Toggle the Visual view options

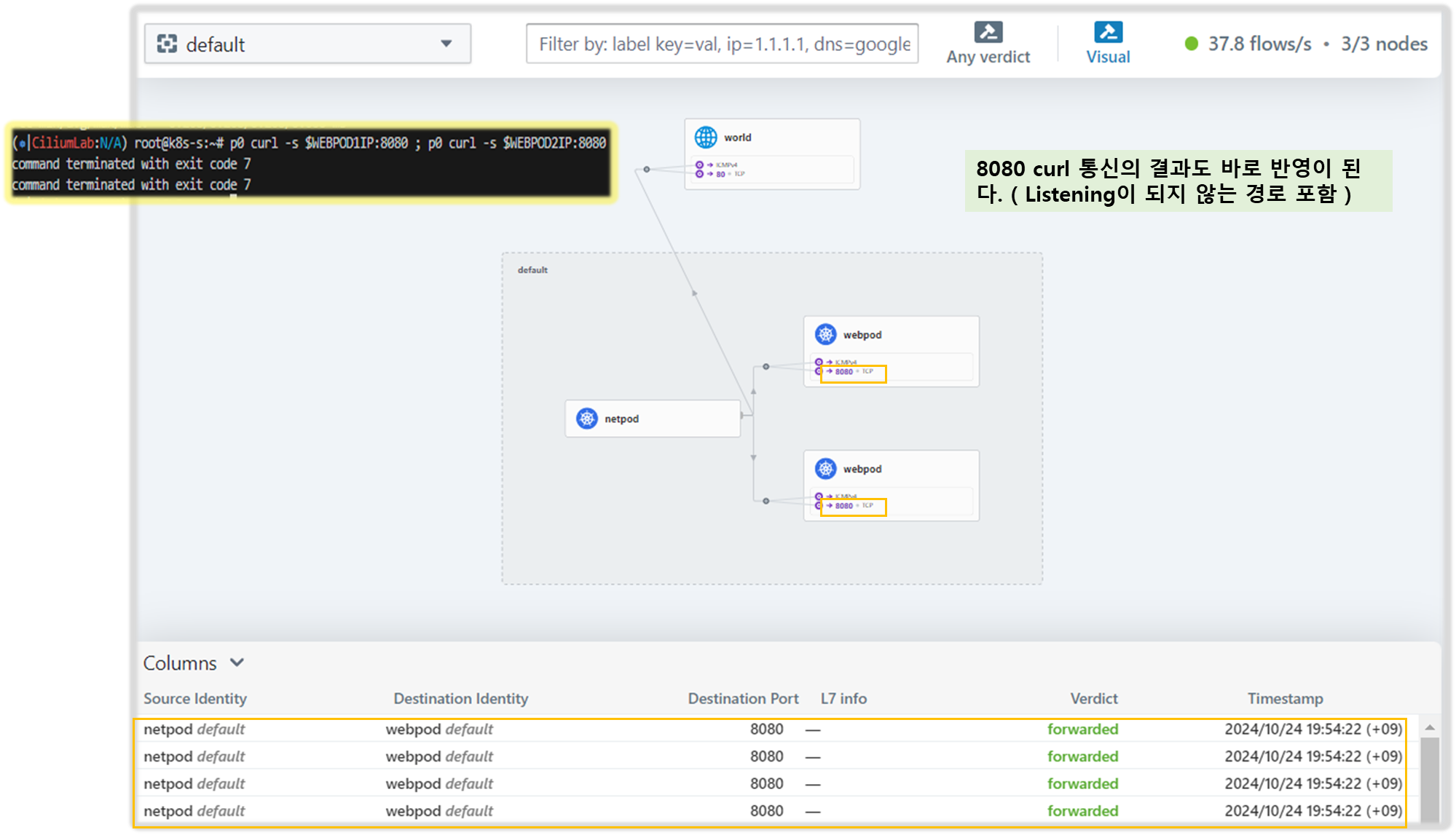(1107, 43)
